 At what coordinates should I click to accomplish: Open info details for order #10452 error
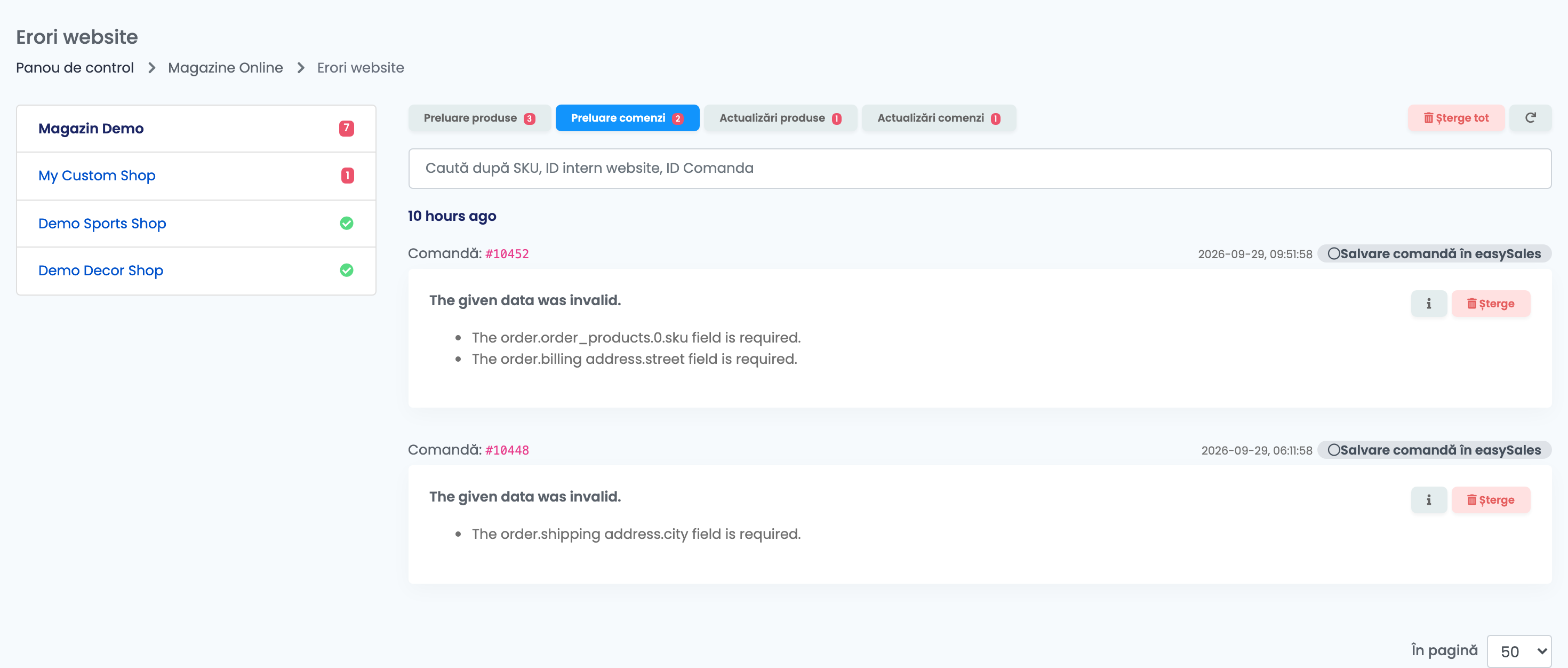point(1429,303)
